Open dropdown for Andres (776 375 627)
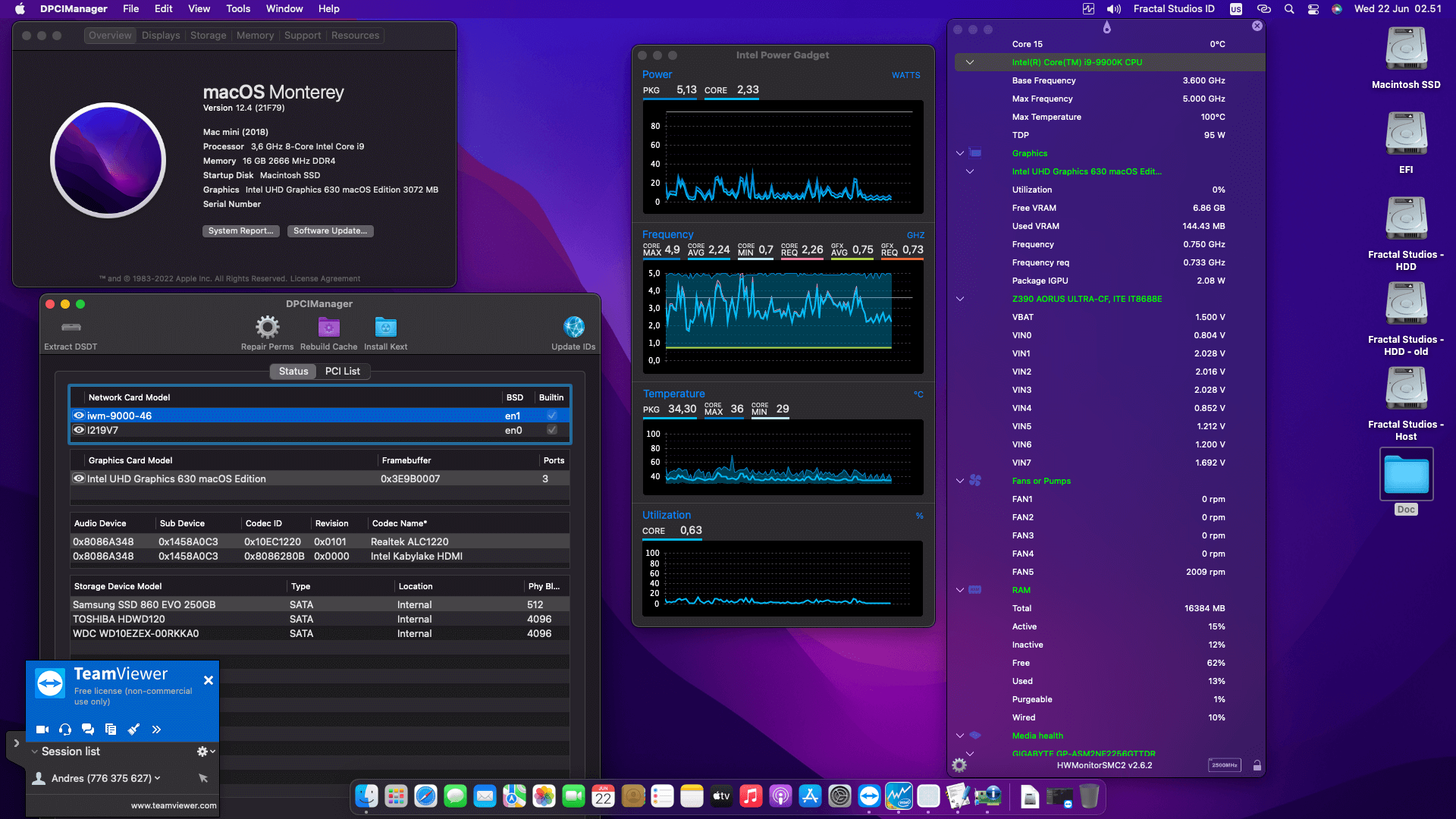This screenshot has width=1456, height=819. coord(158,778)
